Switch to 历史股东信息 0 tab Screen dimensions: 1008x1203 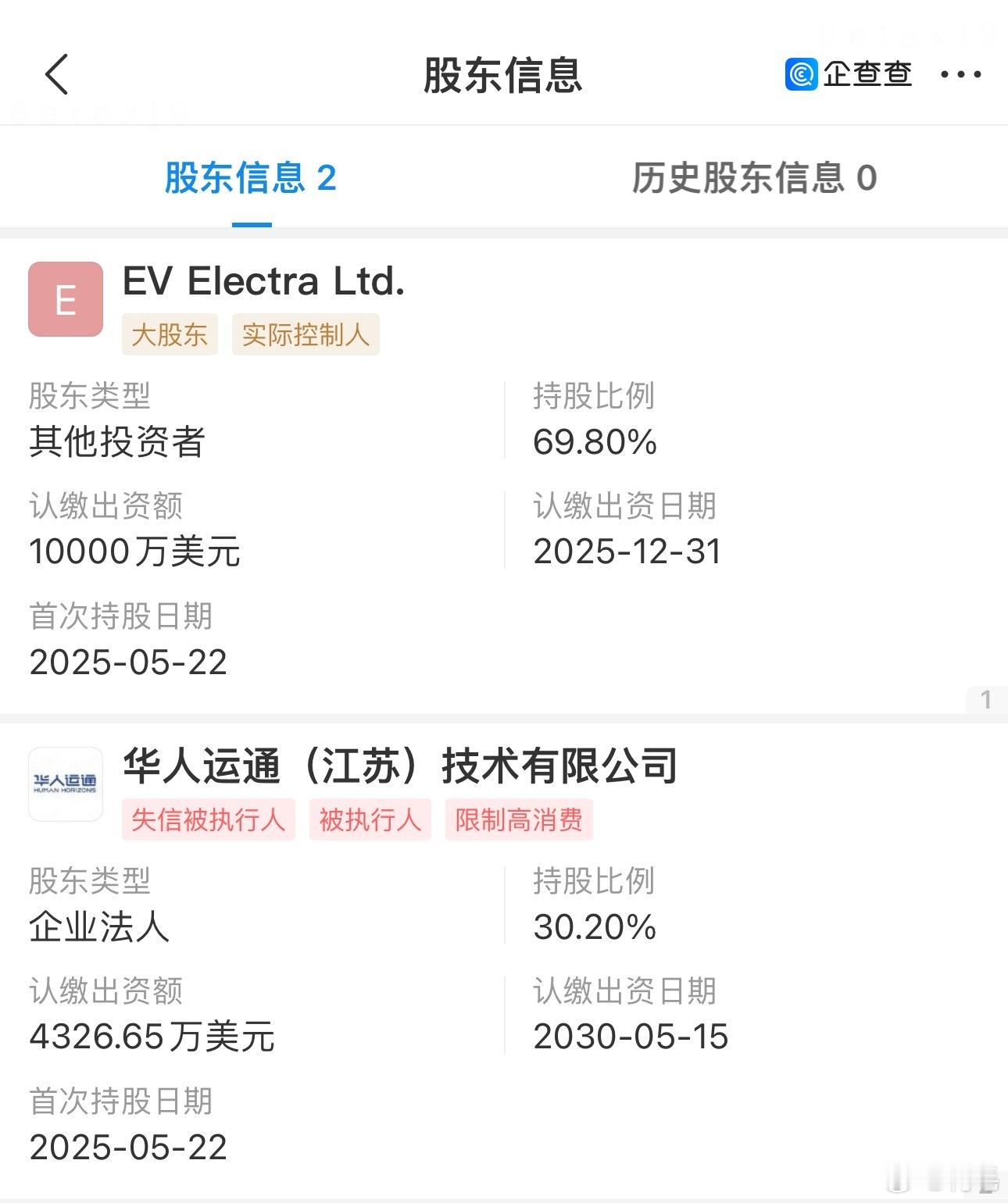[x=754, y=178]
